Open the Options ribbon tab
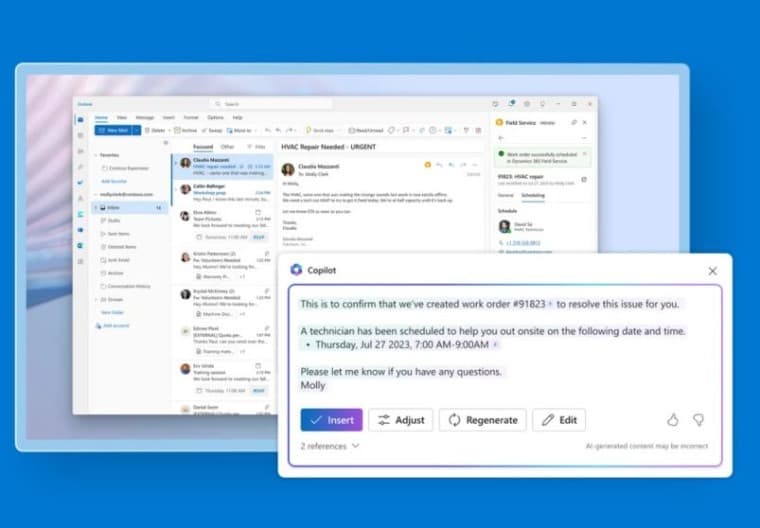The image size is (760, 528). click(215, 117)
